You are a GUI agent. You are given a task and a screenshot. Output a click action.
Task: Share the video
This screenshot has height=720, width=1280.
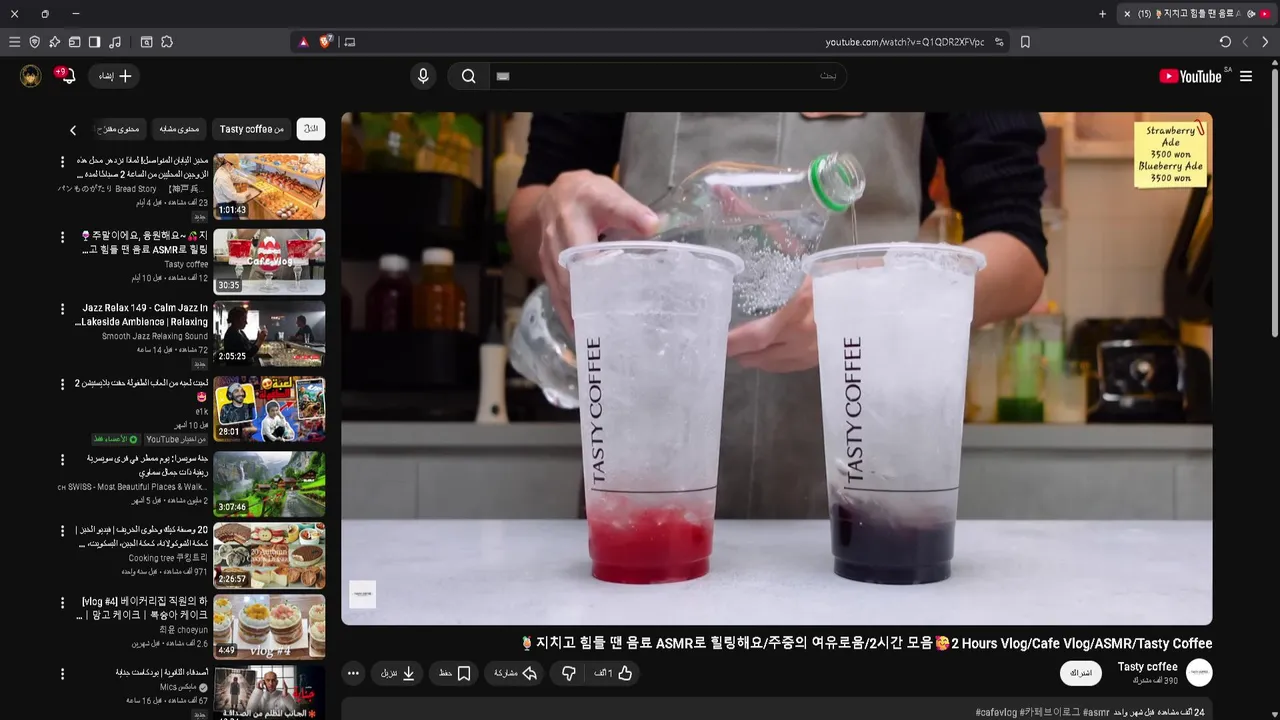[x=516, y=674]
